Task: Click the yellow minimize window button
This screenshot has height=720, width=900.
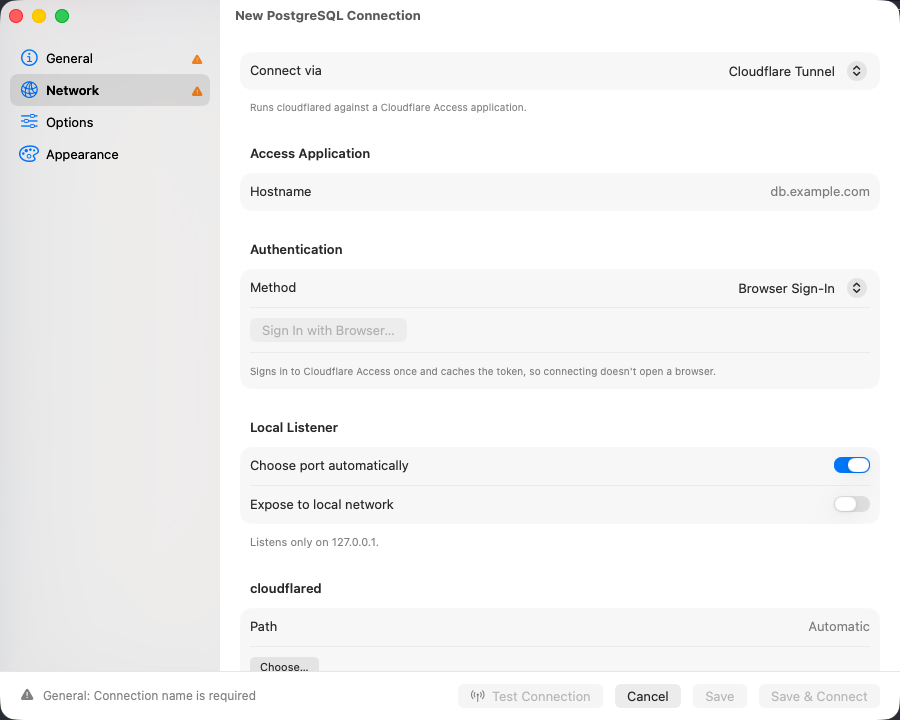Action: 39,16
